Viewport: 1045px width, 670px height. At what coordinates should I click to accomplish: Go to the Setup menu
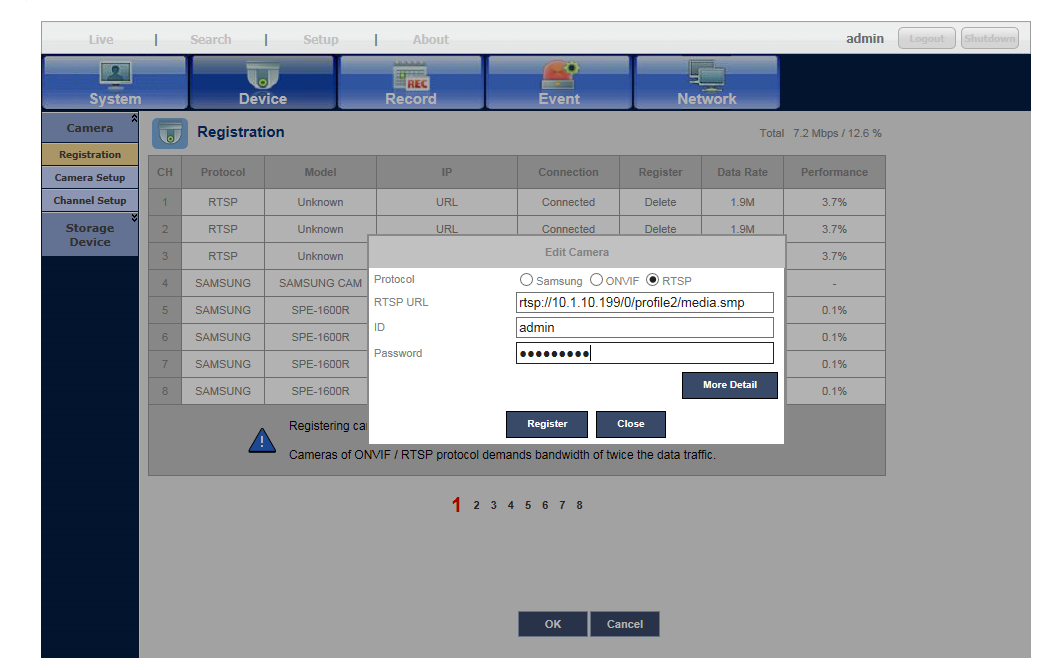tap(321, 39)
